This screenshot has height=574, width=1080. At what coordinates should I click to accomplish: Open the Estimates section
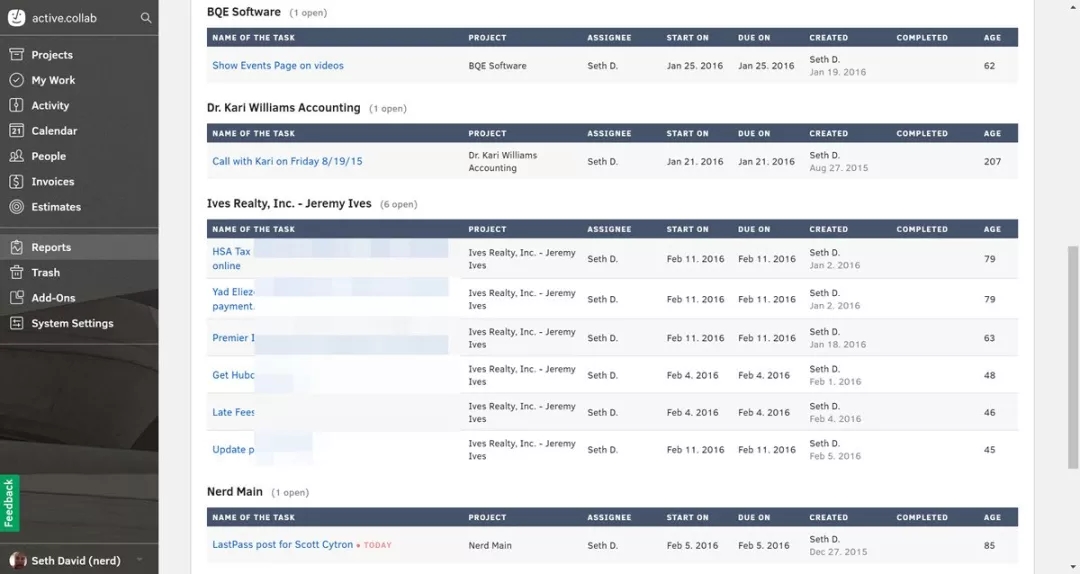[x=56, y=207]
